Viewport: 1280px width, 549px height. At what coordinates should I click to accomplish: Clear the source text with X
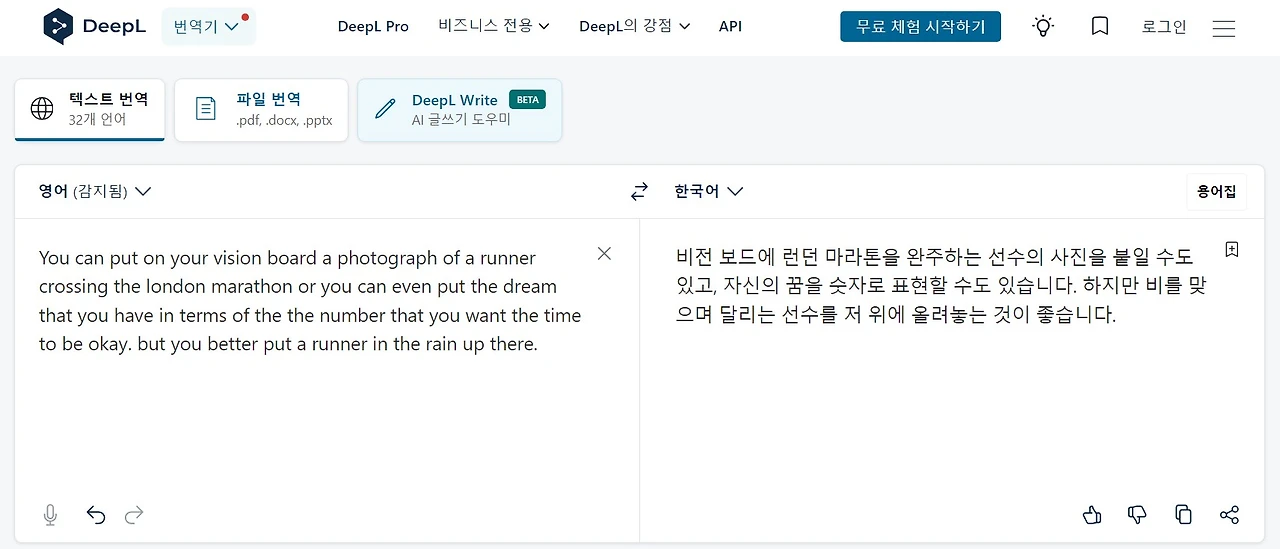(x=604, y=254)
